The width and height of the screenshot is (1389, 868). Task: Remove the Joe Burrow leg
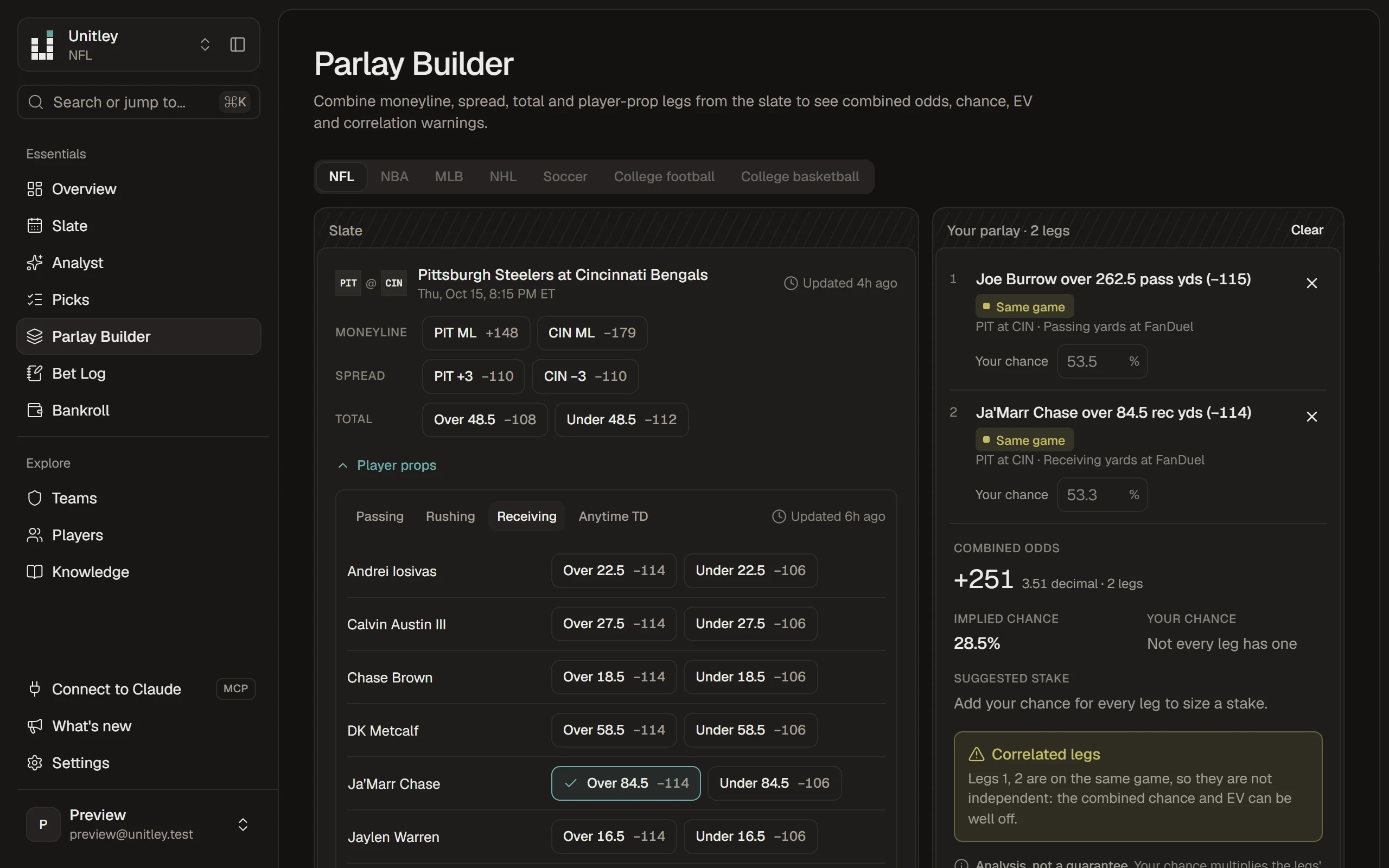(1311, 283)
